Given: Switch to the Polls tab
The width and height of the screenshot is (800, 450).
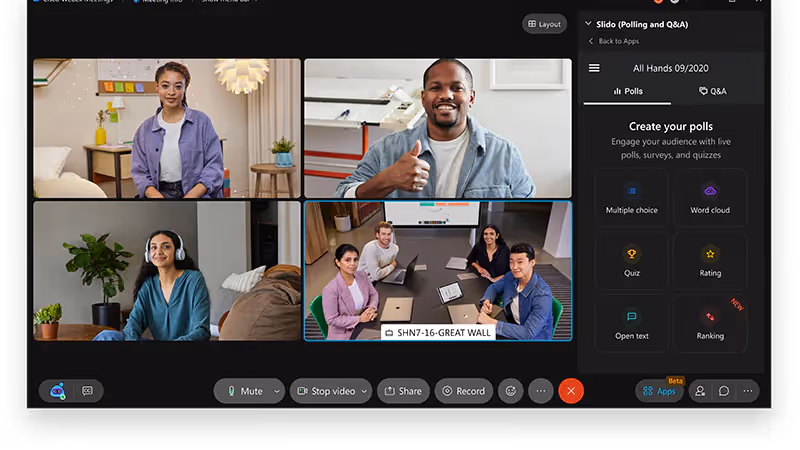Looking at the screenshot, I should 628,91.
